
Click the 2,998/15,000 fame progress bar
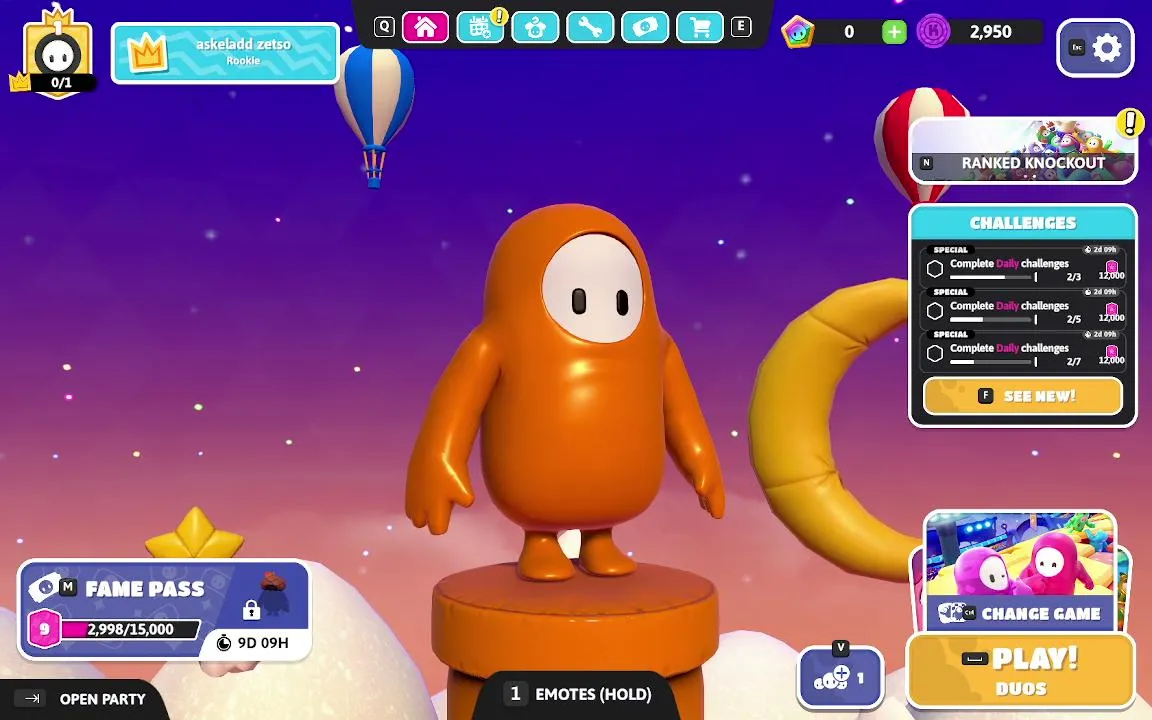pyautogui.click(x=130, y=630)
